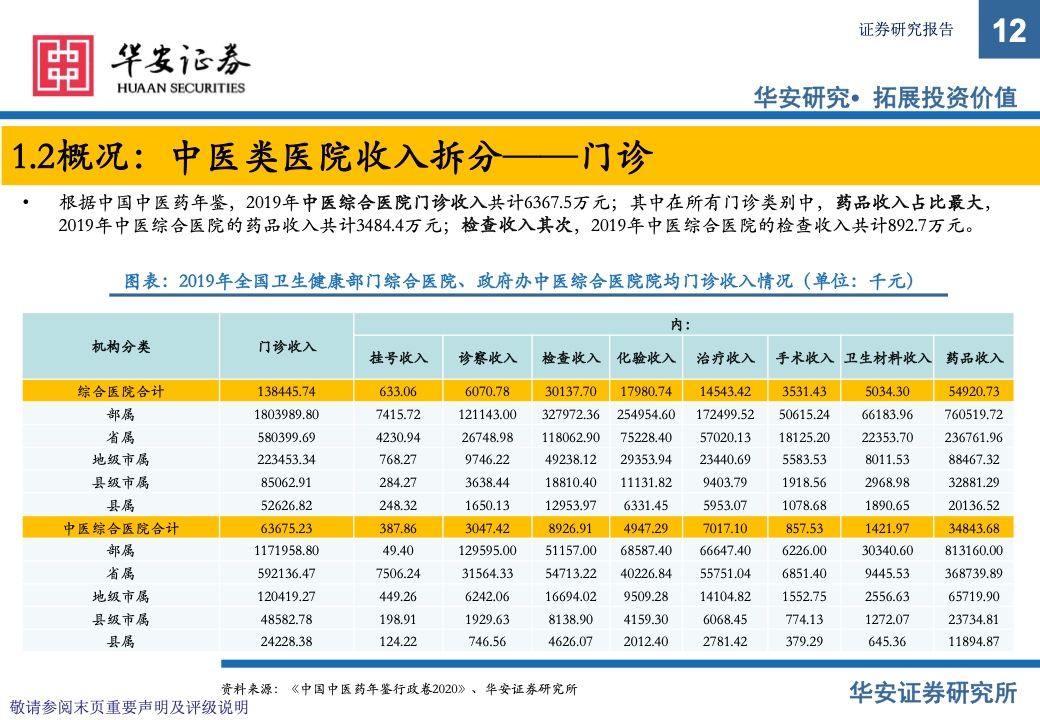Image resolution: width=1040 pixels, height=720 pixels.
Task: Click the page number 12 badge
Action: [1009, 30]
